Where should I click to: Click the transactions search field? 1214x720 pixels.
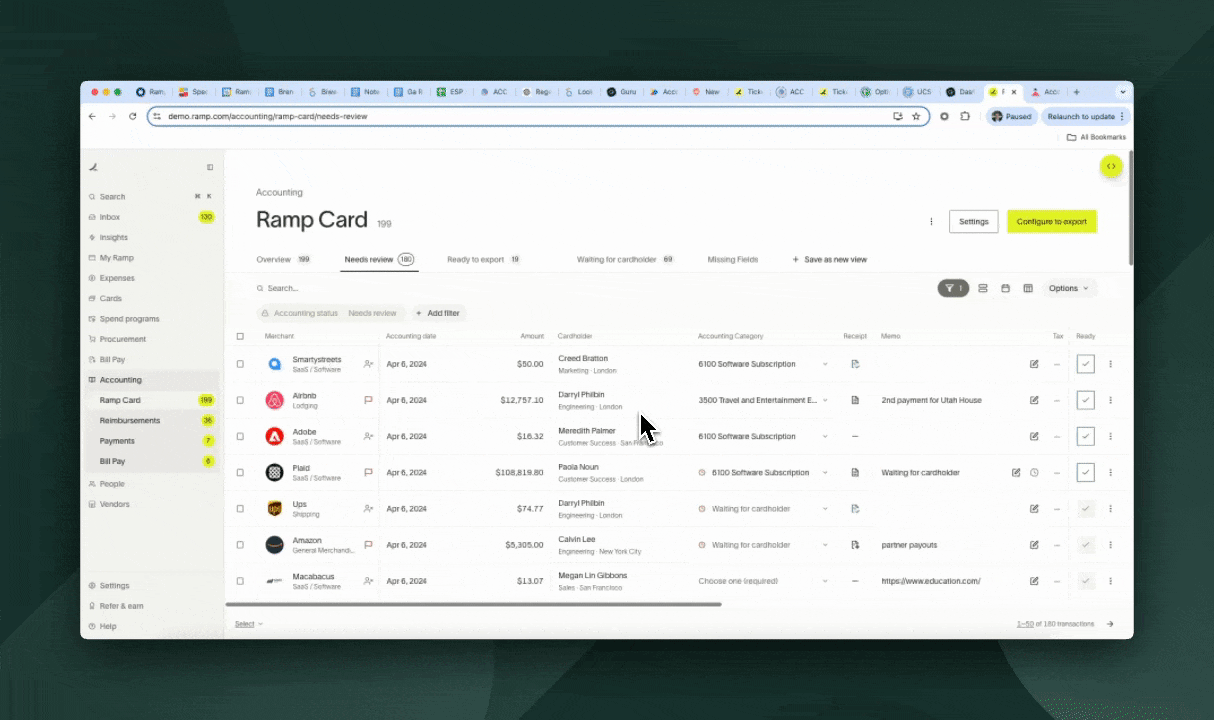[590, 288]
